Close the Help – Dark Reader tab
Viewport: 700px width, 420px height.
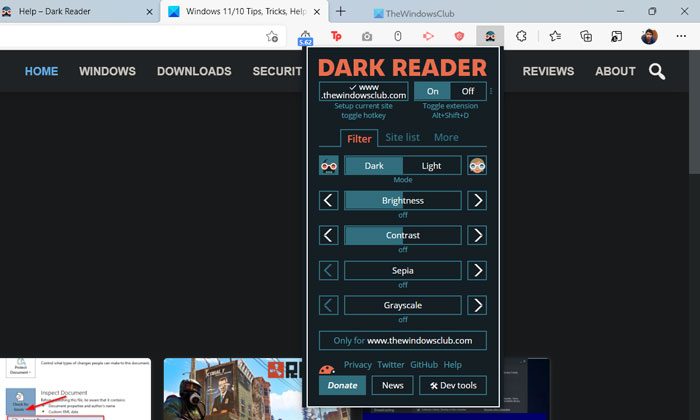pyautogui.click(x=150, y=12)
